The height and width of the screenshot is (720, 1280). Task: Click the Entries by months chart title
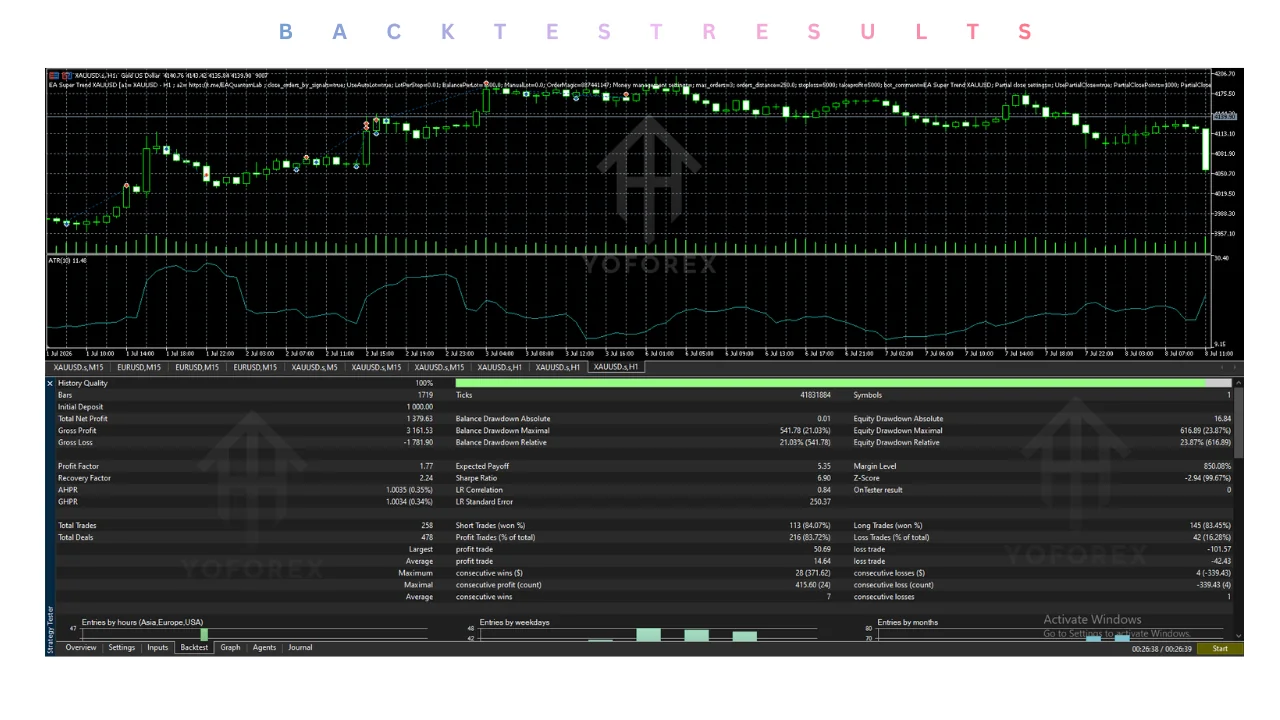(909, 622)
